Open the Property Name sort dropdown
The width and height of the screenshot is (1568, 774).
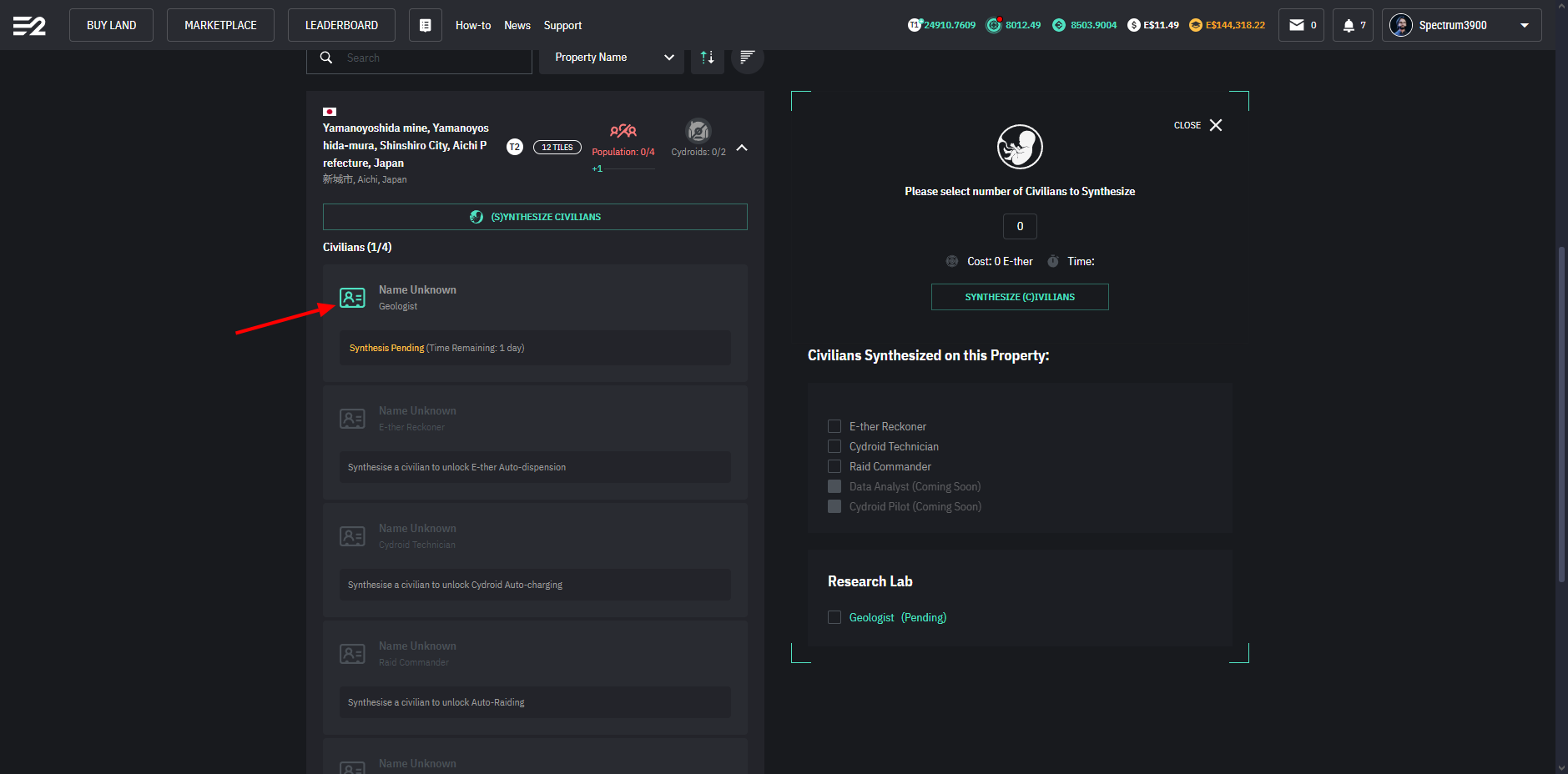point(611,58)
